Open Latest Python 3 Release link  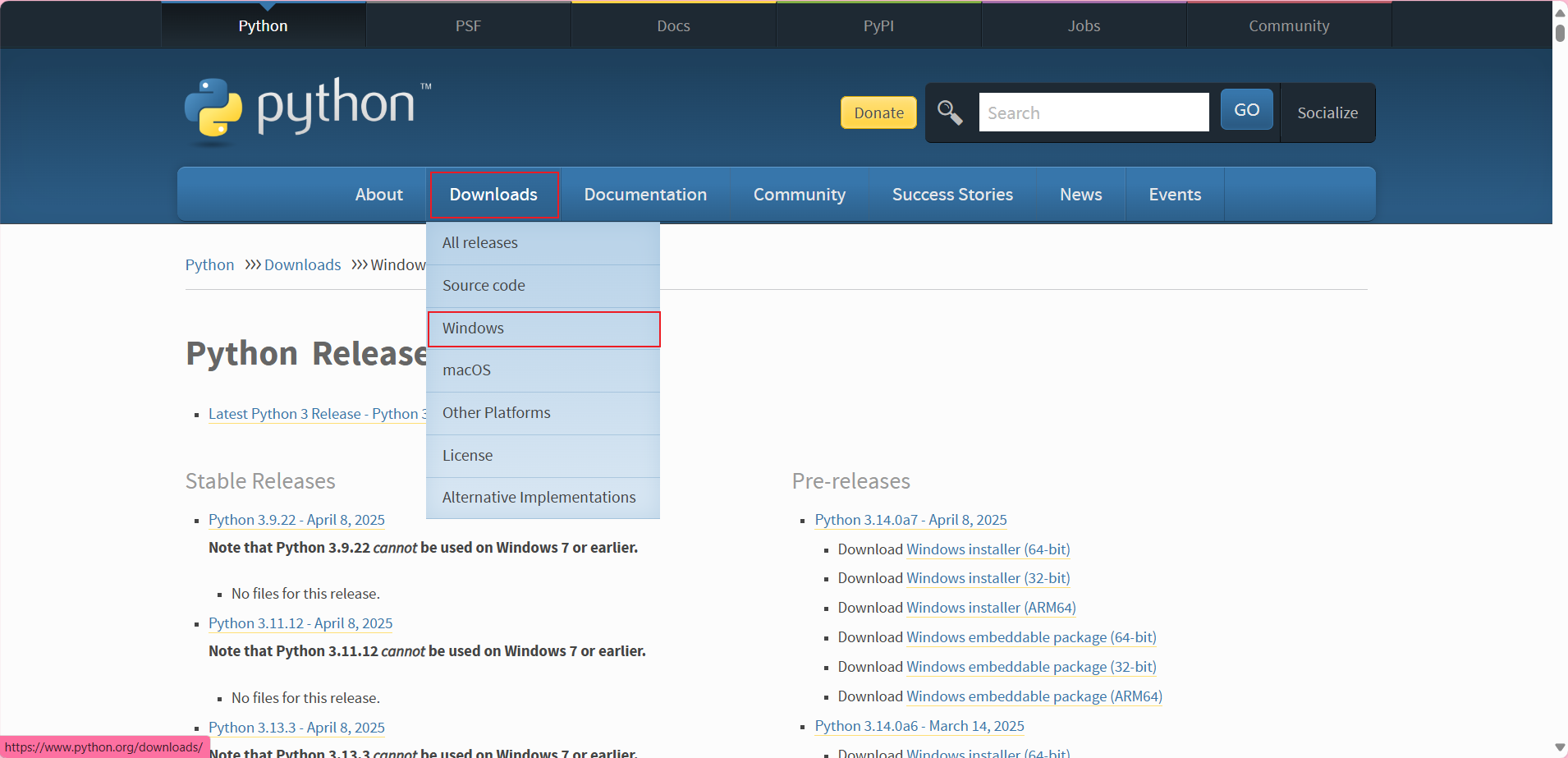[317, 414]
